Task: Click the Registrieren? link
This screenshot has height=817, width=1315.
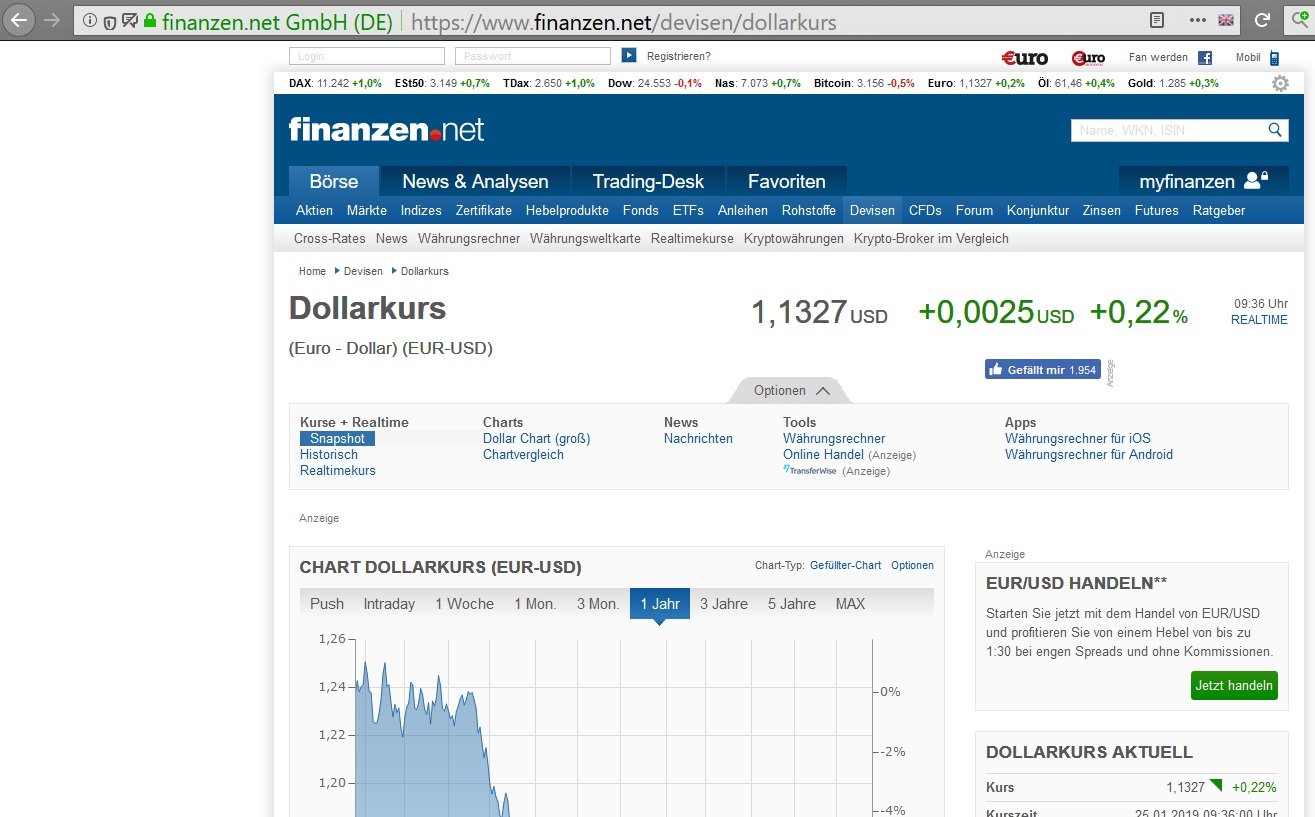Action: pos(679,56)
